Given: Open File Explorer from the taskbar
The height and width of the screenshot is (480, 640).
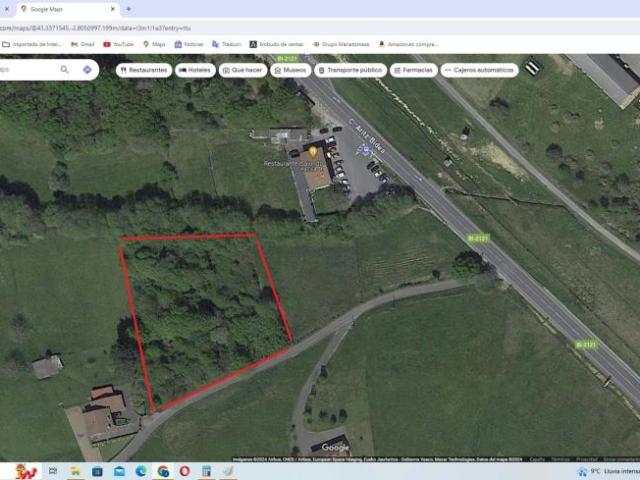Looking at the screenshot, I should (x=75, y=471).
